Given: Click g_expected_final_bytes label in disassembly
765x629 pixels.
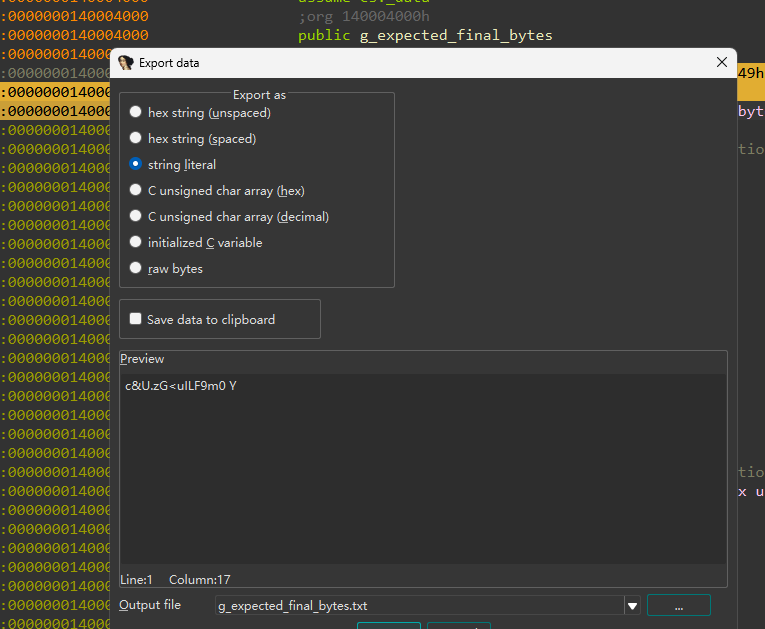Looking at the screenshot, I should [x=456, y=36].
